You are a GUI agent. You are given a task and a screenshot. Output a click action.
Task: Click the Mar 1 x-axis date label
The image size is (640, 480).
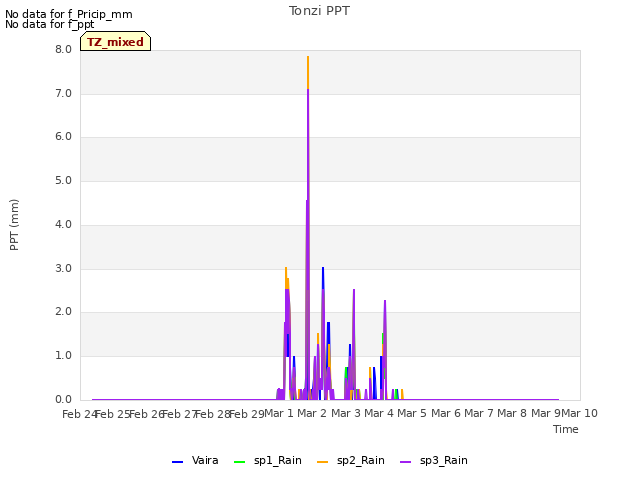[279, 413]
